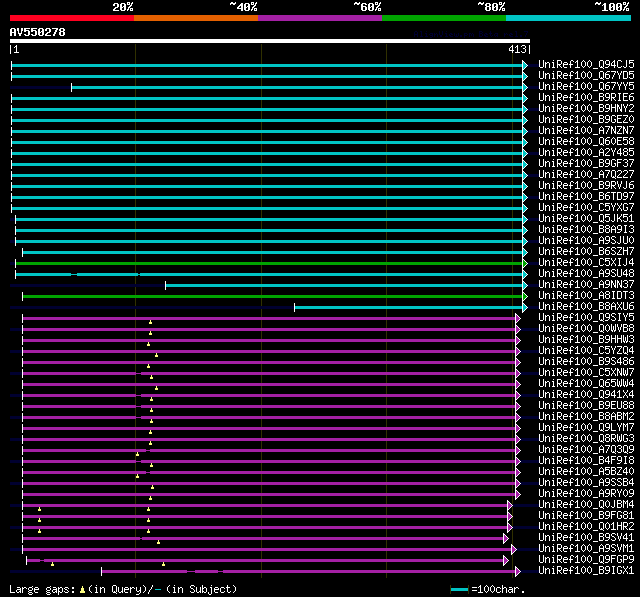This screenshot has width=640, height=597.
Task: Click the green ~80% identity legend segment
Action: click(444, 18)
